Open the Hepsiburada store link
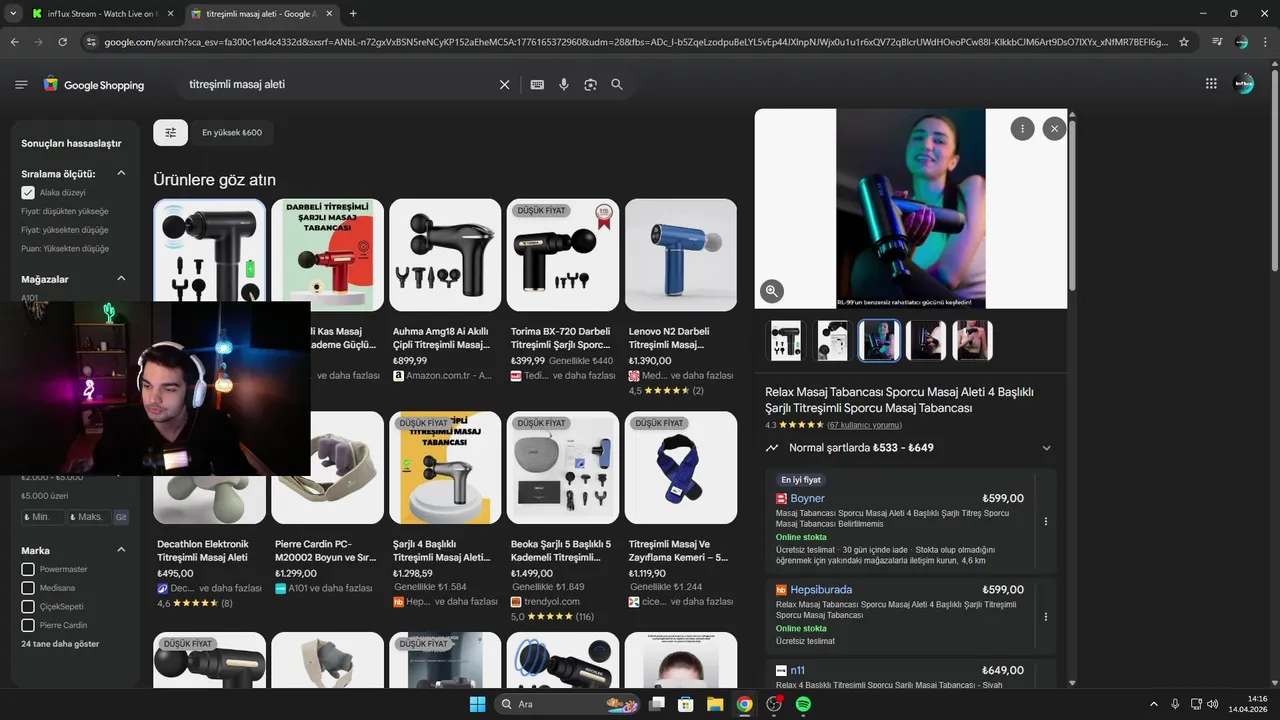The image size is (1280, 720). 821,590
